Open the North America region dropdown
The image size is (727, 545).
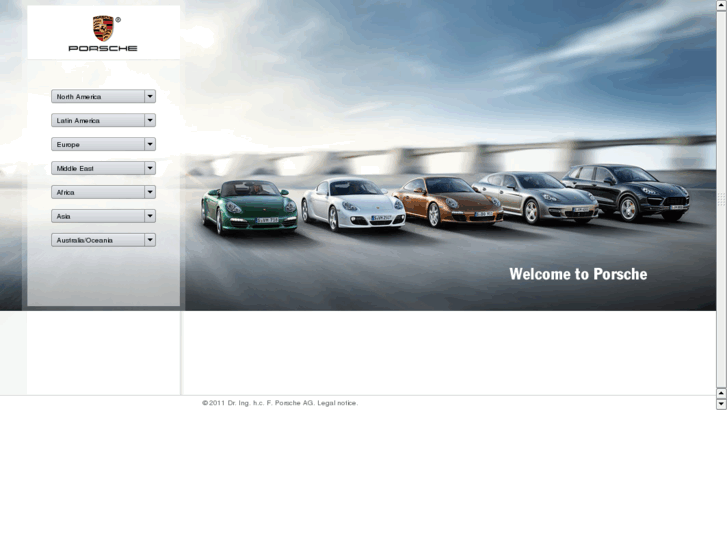103,96
